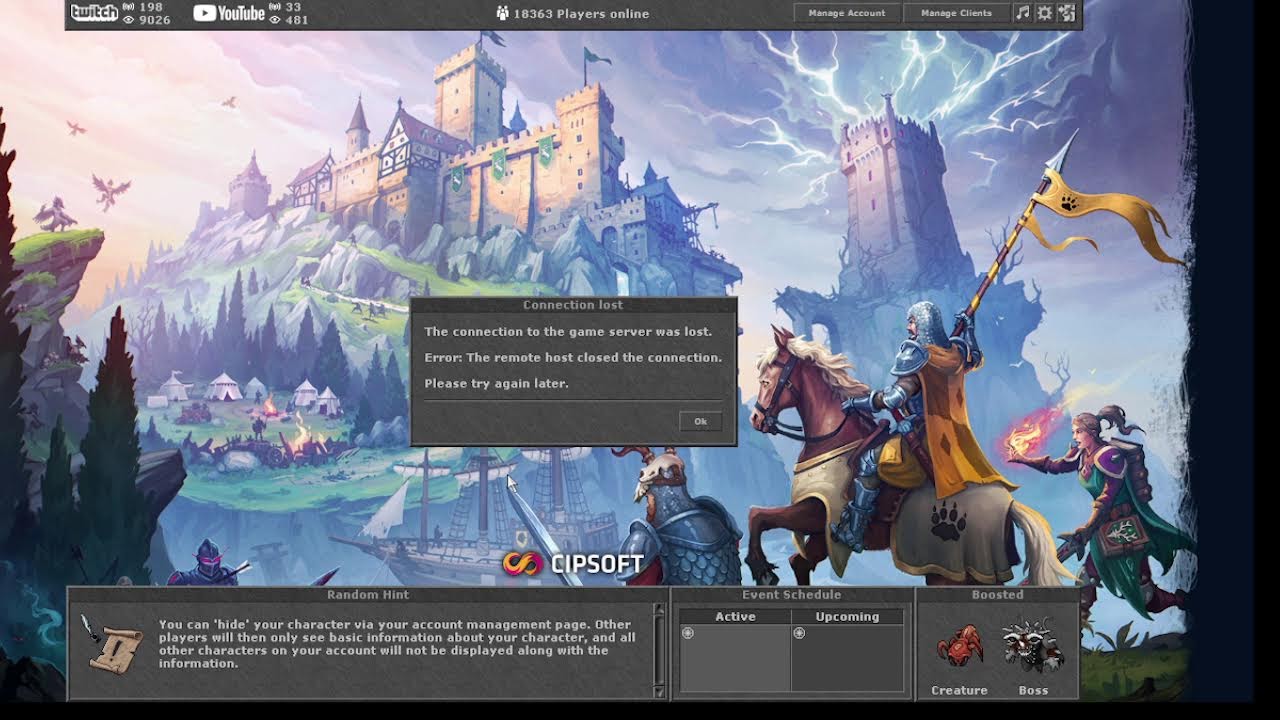Click the rightmost top-bar icon beside the gear
Image resolution: width=1280 pixels, height=720 pixels.
click(1067, 13)
